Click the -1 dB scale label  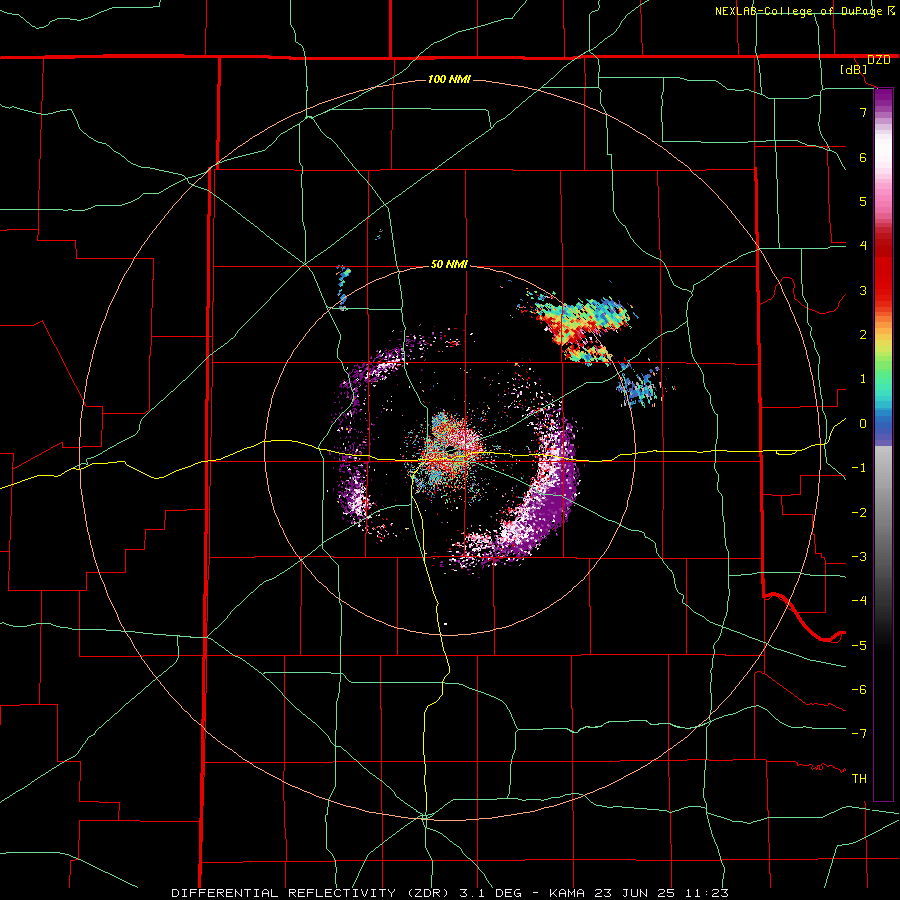[x=859, y=468]
